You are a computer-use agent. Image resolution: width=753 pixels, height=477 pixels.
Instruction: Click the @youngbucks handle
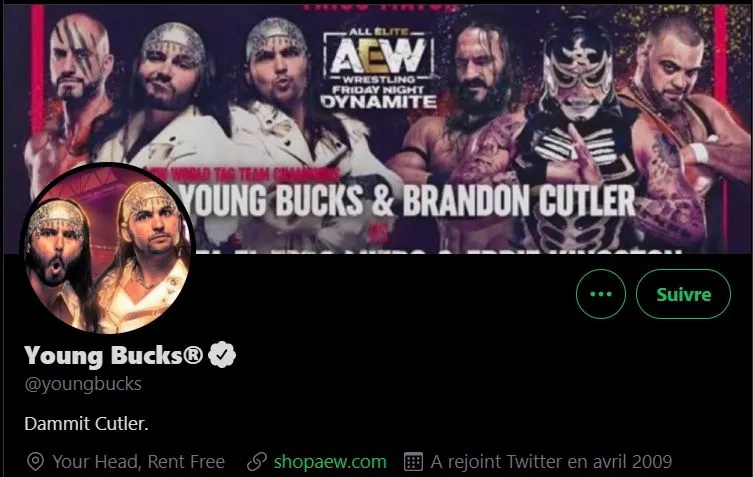pos(82,383)
